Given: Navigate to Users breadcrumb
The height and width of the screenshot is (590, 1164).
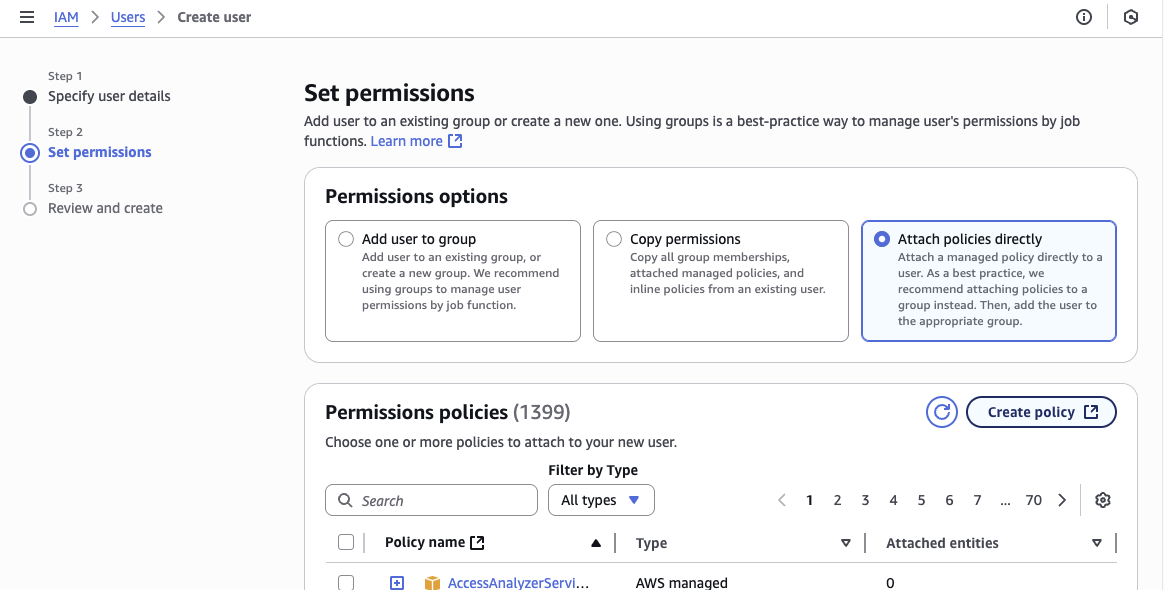Looking at the screenshot, I should click(x=128, y=17).
